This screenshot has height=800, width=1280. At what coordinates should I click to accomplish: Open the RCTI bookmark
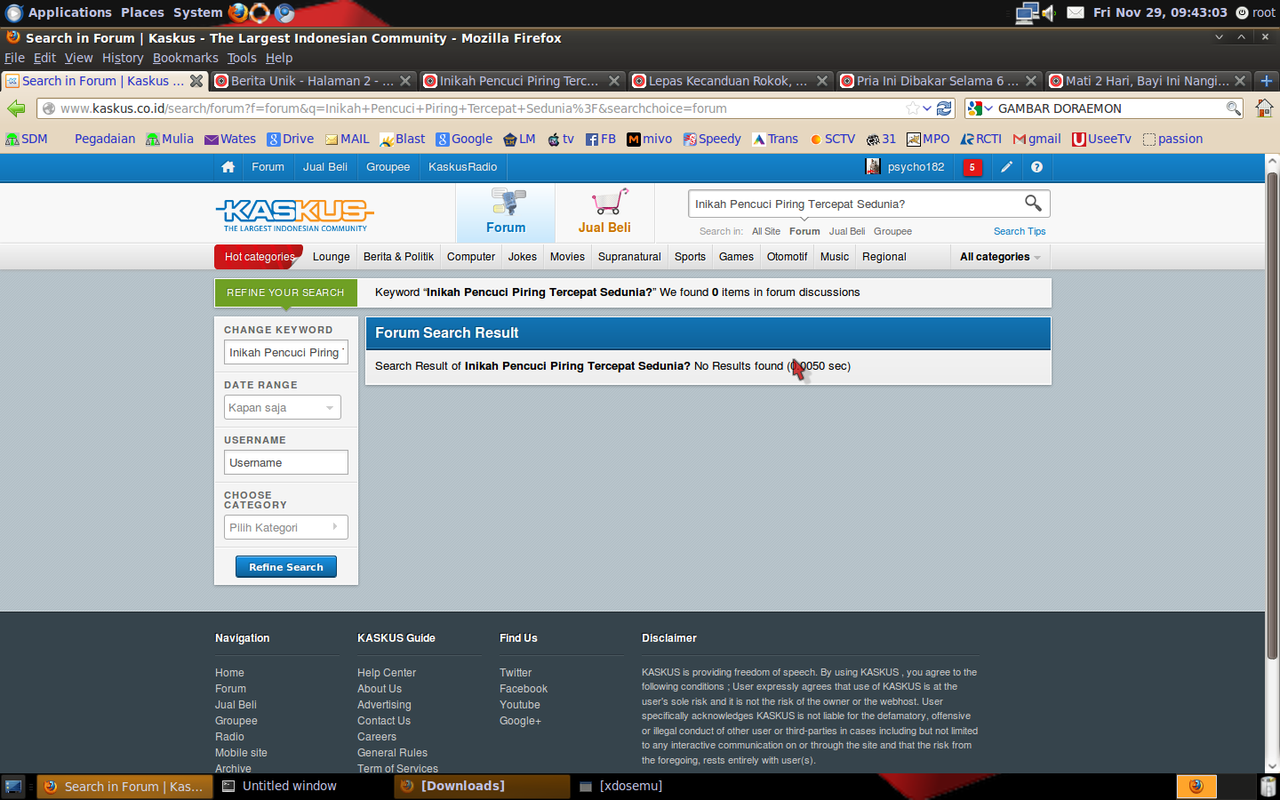(981, 139)
